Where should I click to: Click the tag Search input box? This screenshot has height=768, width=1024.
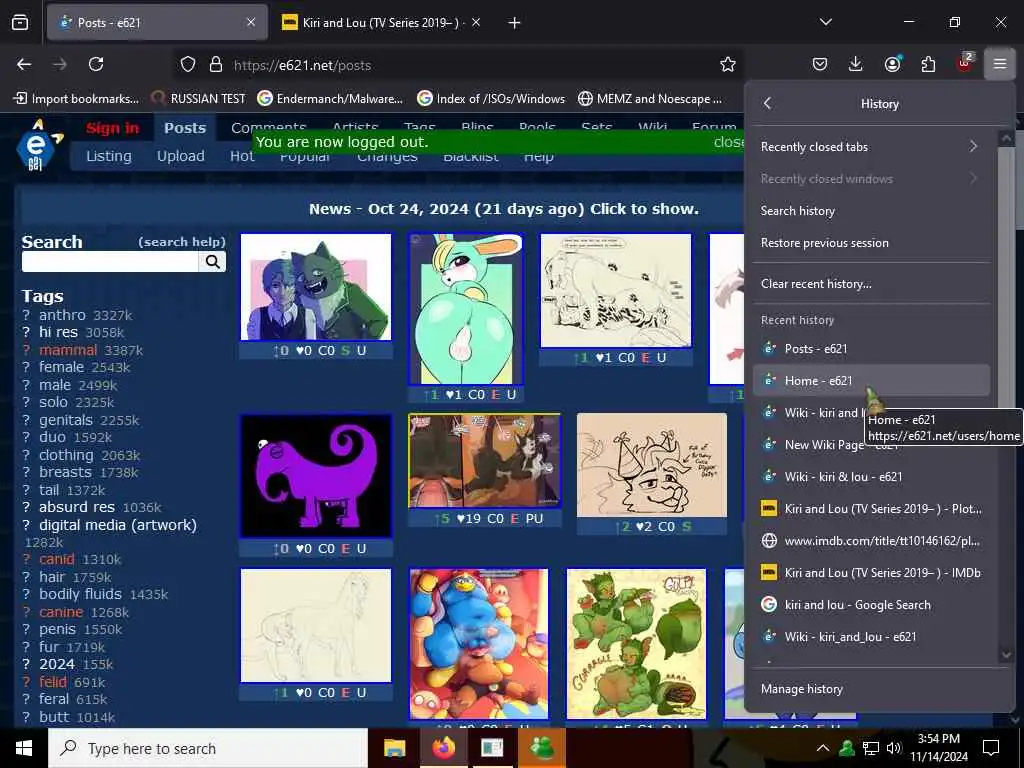click(110, 262)
